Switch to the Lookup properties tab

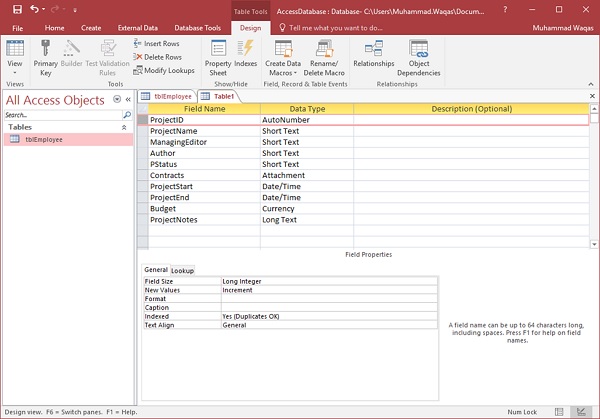click(x=182, y=270)
